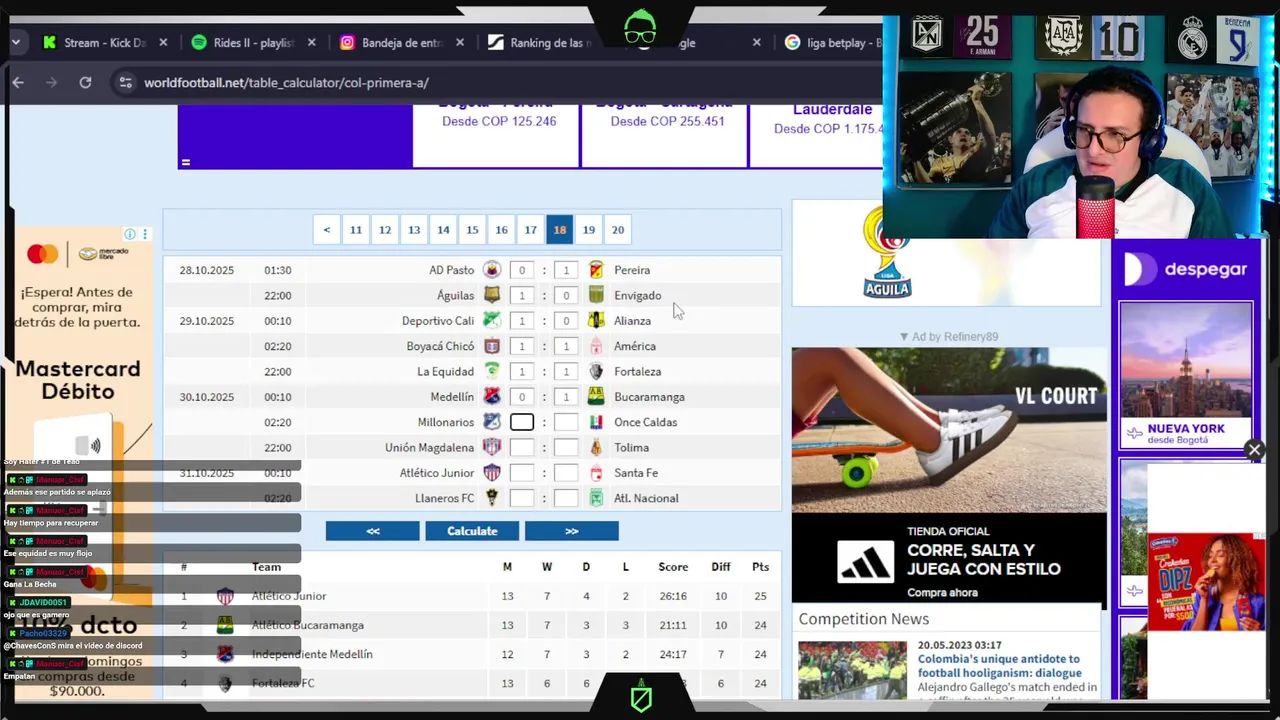This screenshot has width=1280, height=720.
Task: Click the browser back arrow
Action: point(18,83)
